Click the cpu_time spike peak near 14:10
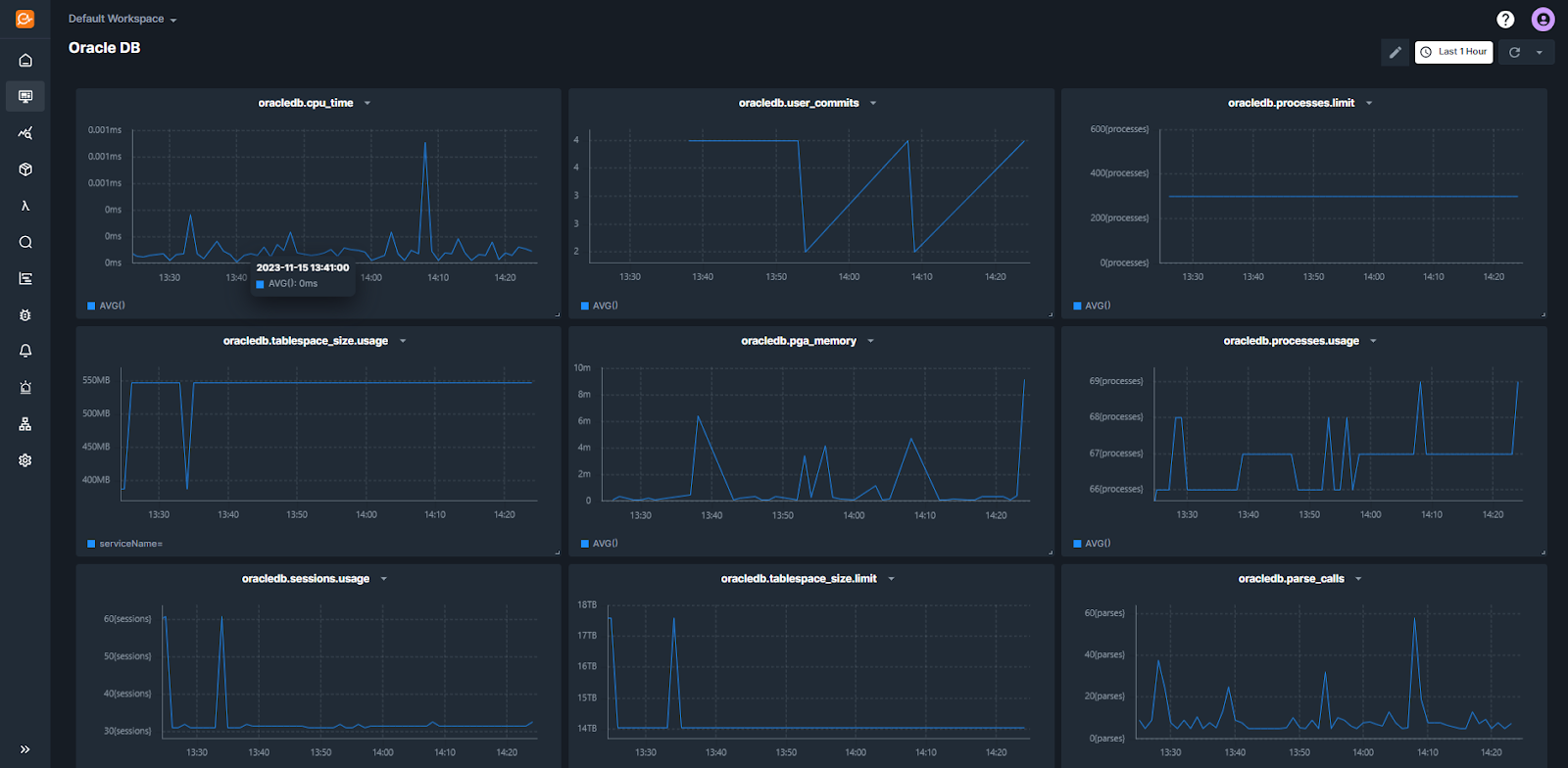The height and width of the screenshot is (768, 1568). click(424, 143)
